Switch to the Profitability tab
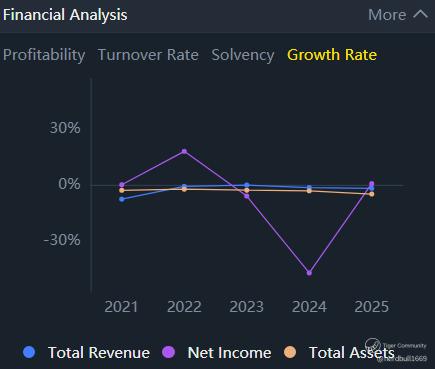This screenshot has height=369, width=435. click(x=44, y=55)
